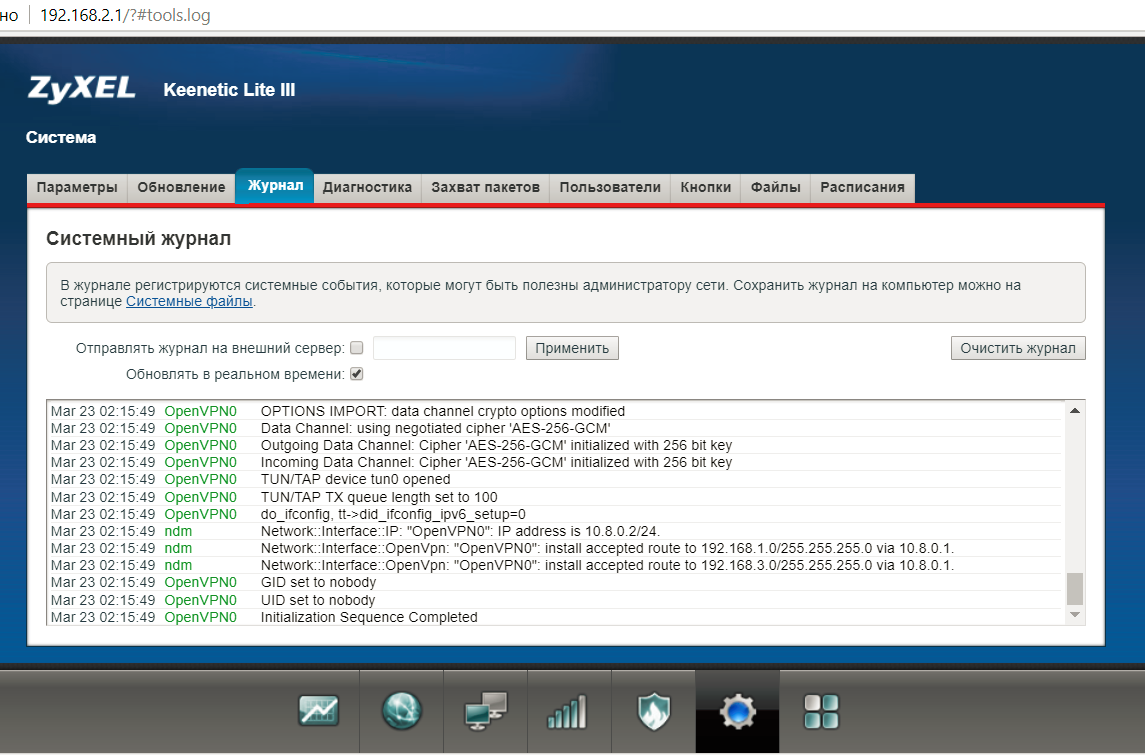Switch to the Параметры tab

77,187
